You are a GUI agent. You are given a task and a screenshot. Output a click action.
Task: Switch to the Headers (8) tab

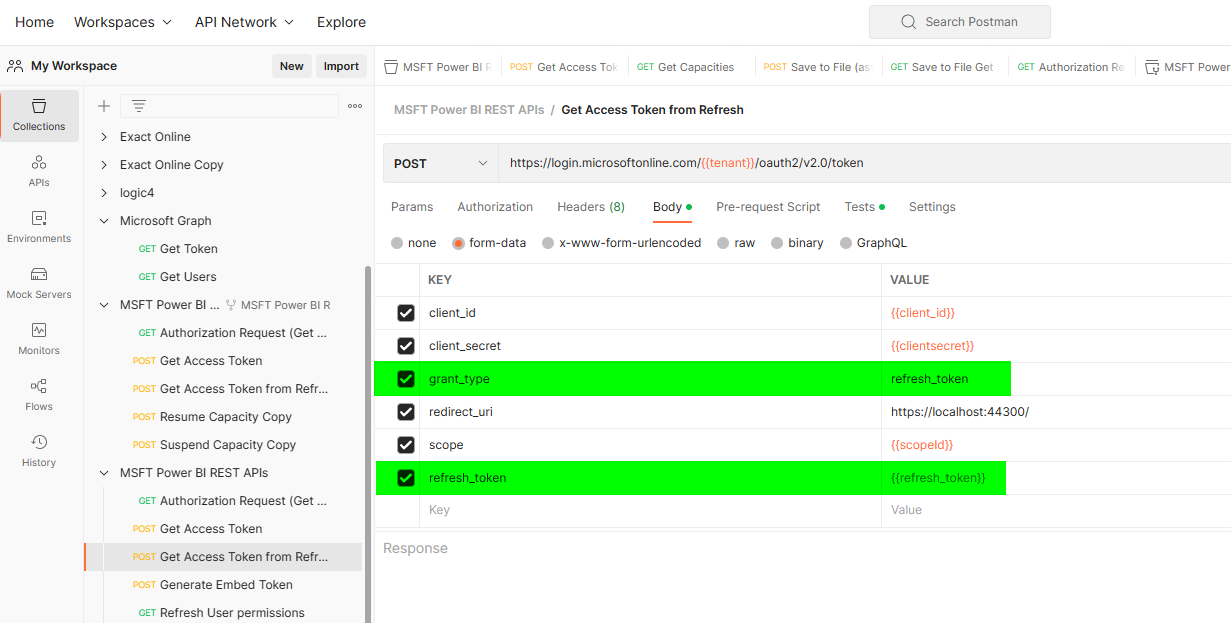pos(591,207)
